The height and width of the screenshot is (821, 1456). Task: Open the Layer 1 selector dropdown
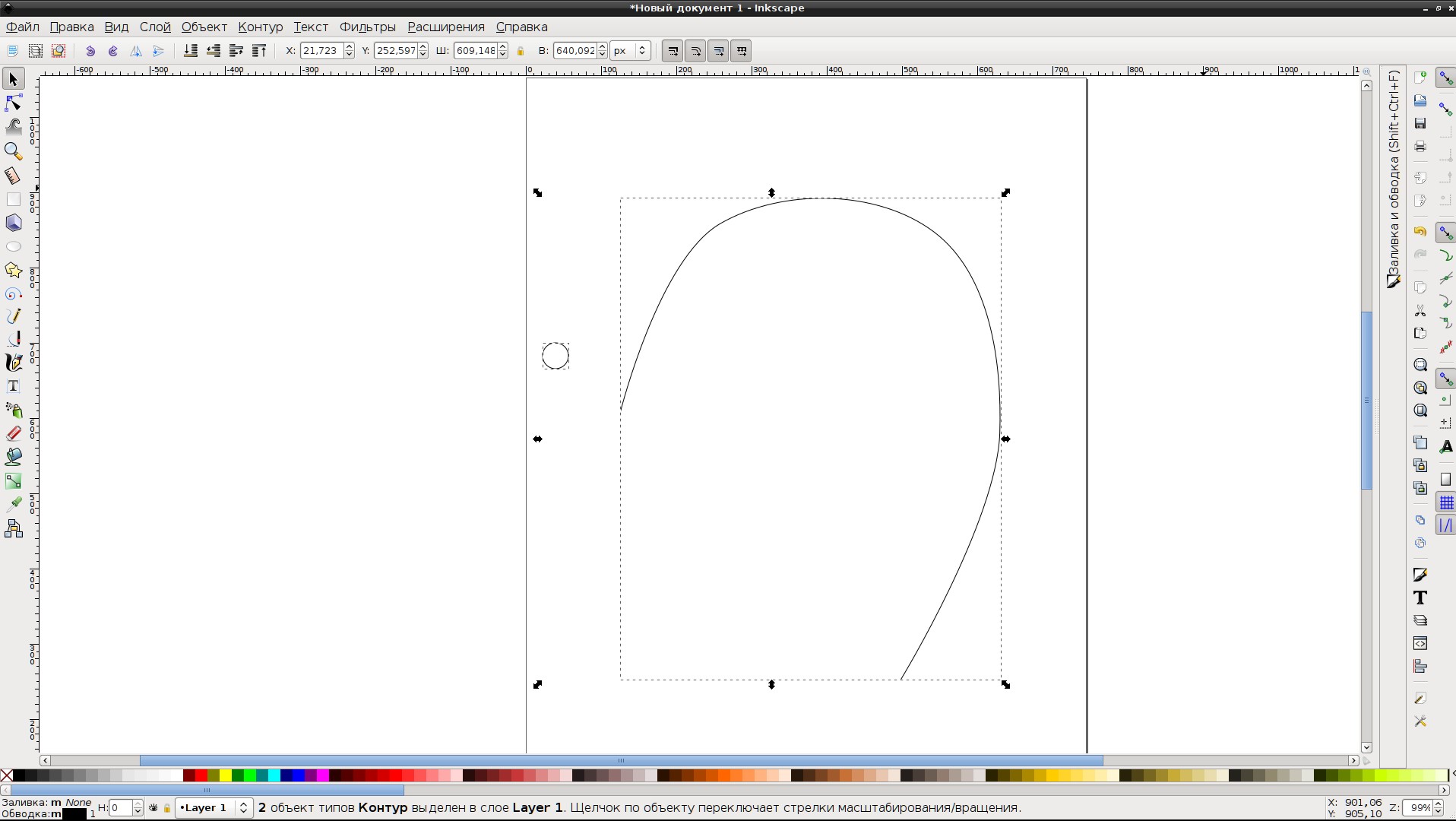coord(214,807)
